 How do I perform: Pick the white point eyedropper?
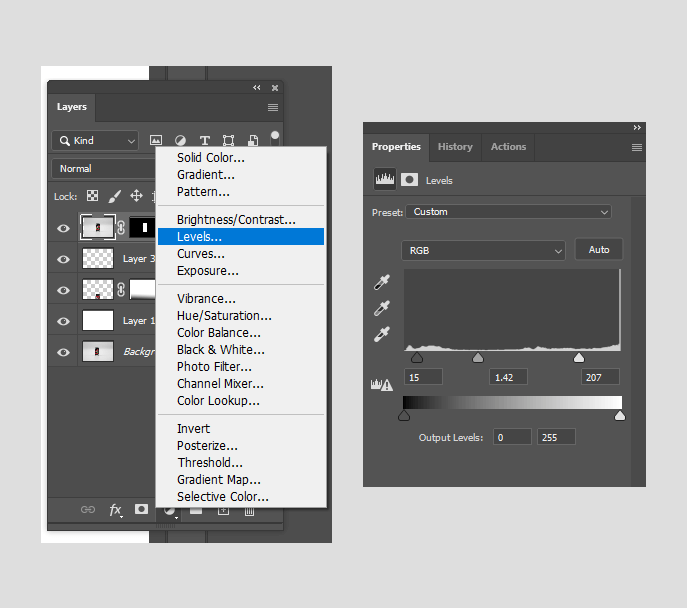coord(382,334)
